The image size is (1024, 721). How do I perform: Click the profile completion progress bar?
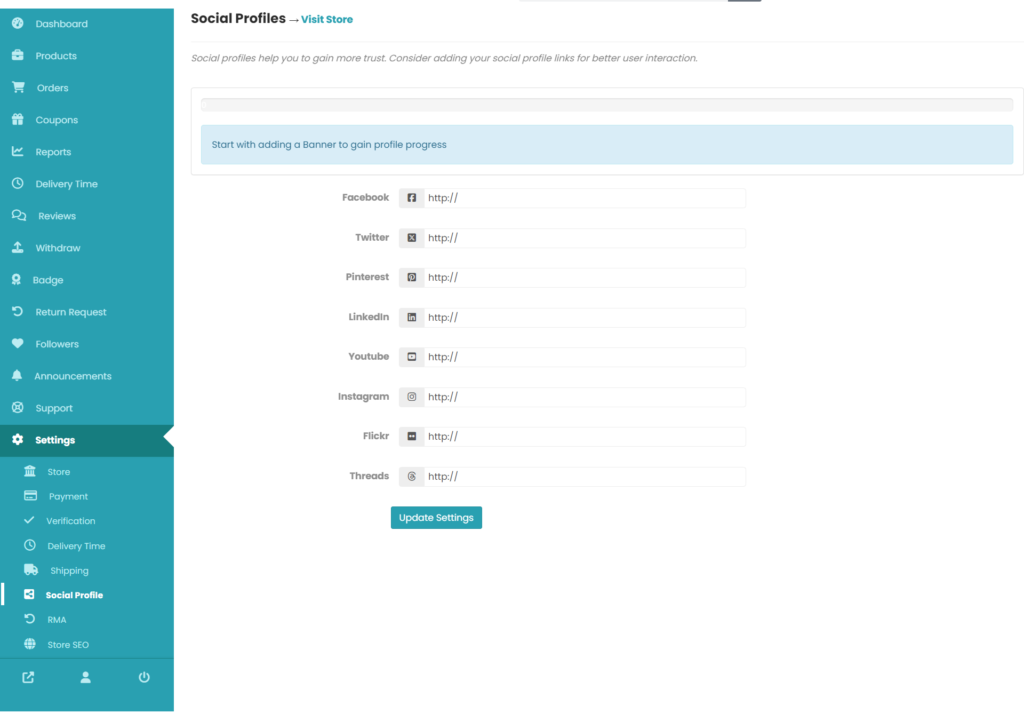[607, 104]
